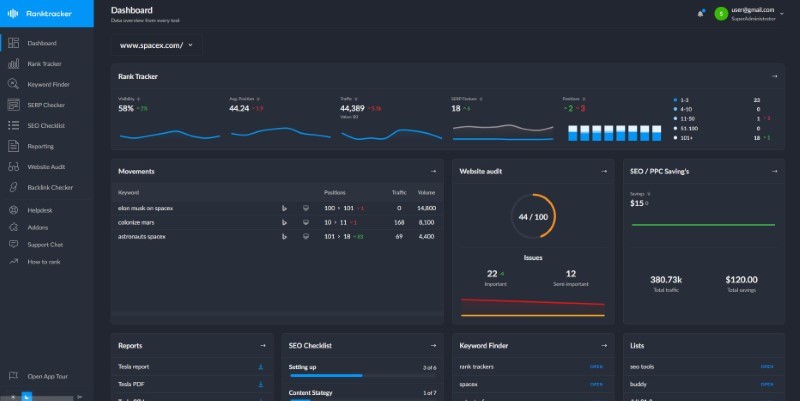
Task: Click Bing icon for colonize mars
Action: click(x=284, y=222)
